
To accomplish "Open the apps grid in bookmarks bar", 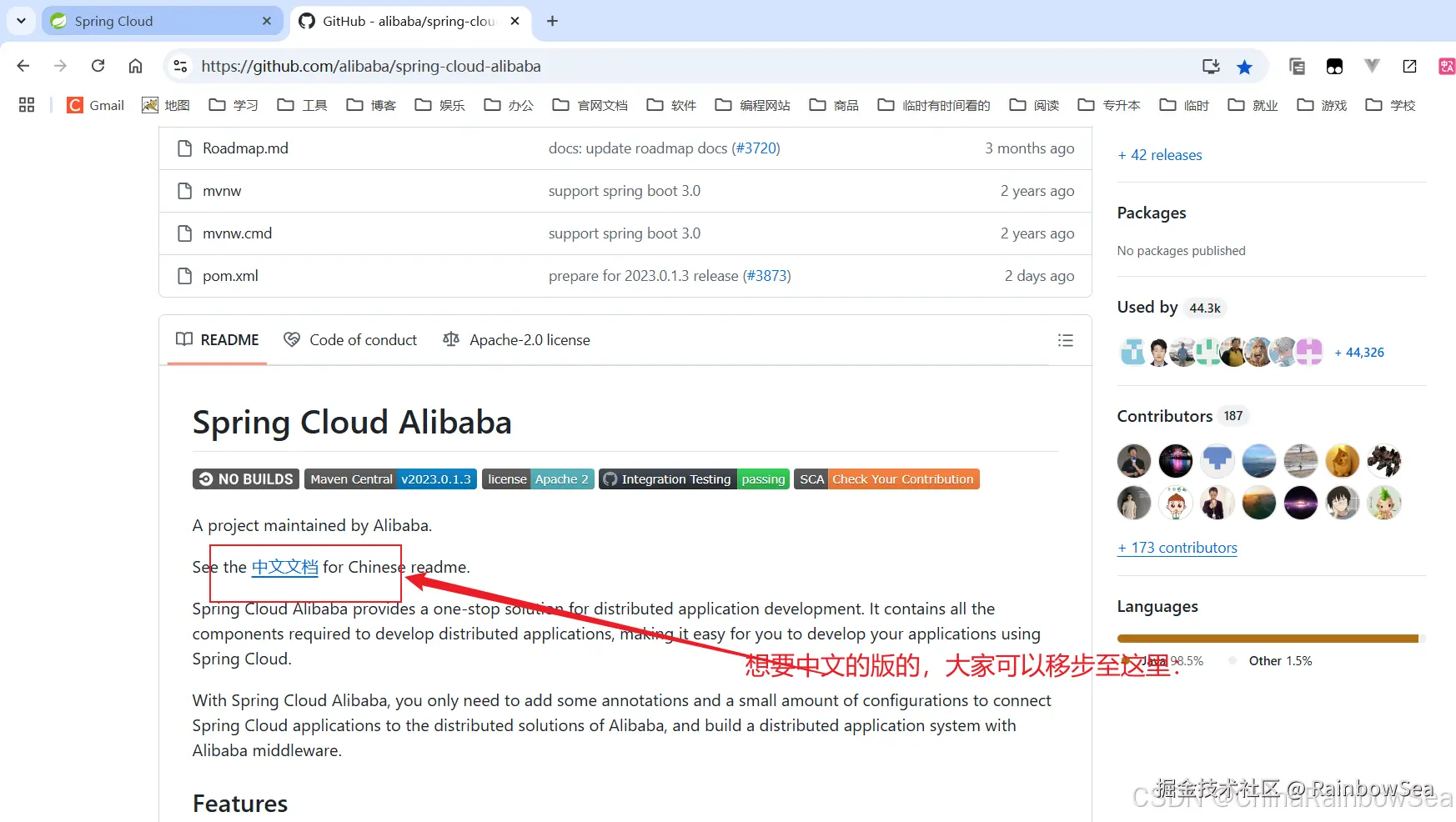I will point(27,105).
